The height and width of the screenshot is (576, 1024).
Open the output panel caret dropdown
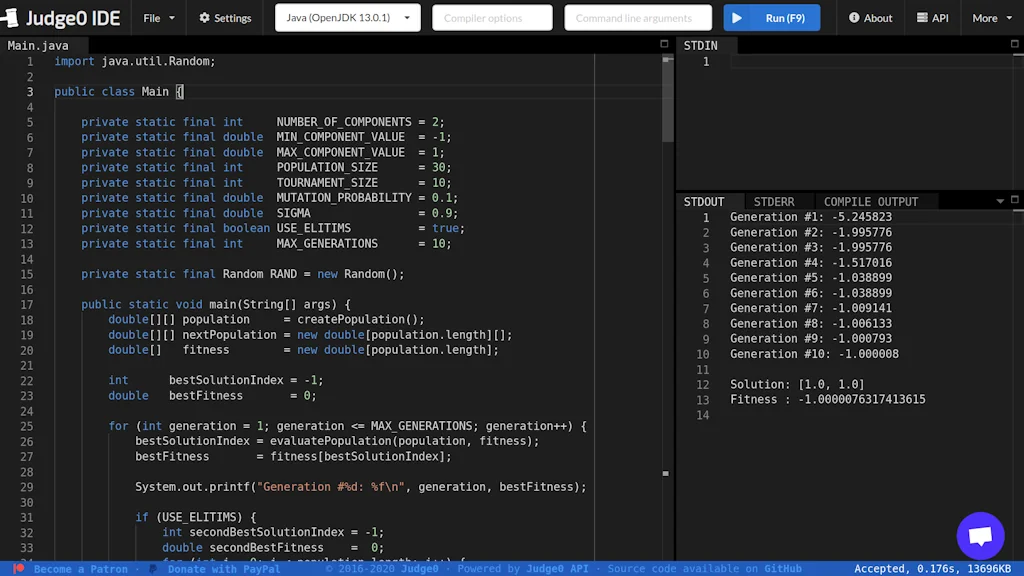(998, 201)
